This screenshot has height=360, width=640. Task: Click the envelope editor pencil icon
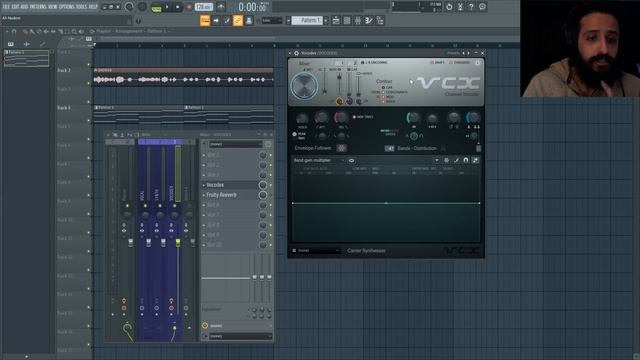coord(456,160)
